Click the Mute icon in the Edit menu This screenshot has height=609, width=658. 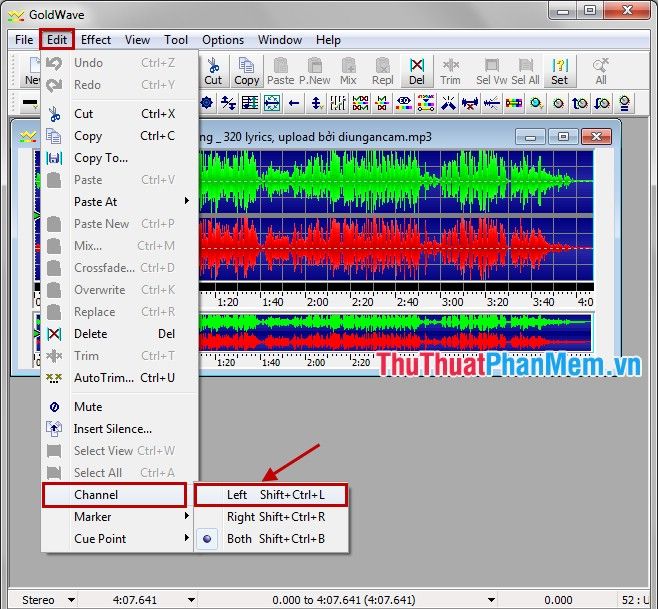click(54, 407)
